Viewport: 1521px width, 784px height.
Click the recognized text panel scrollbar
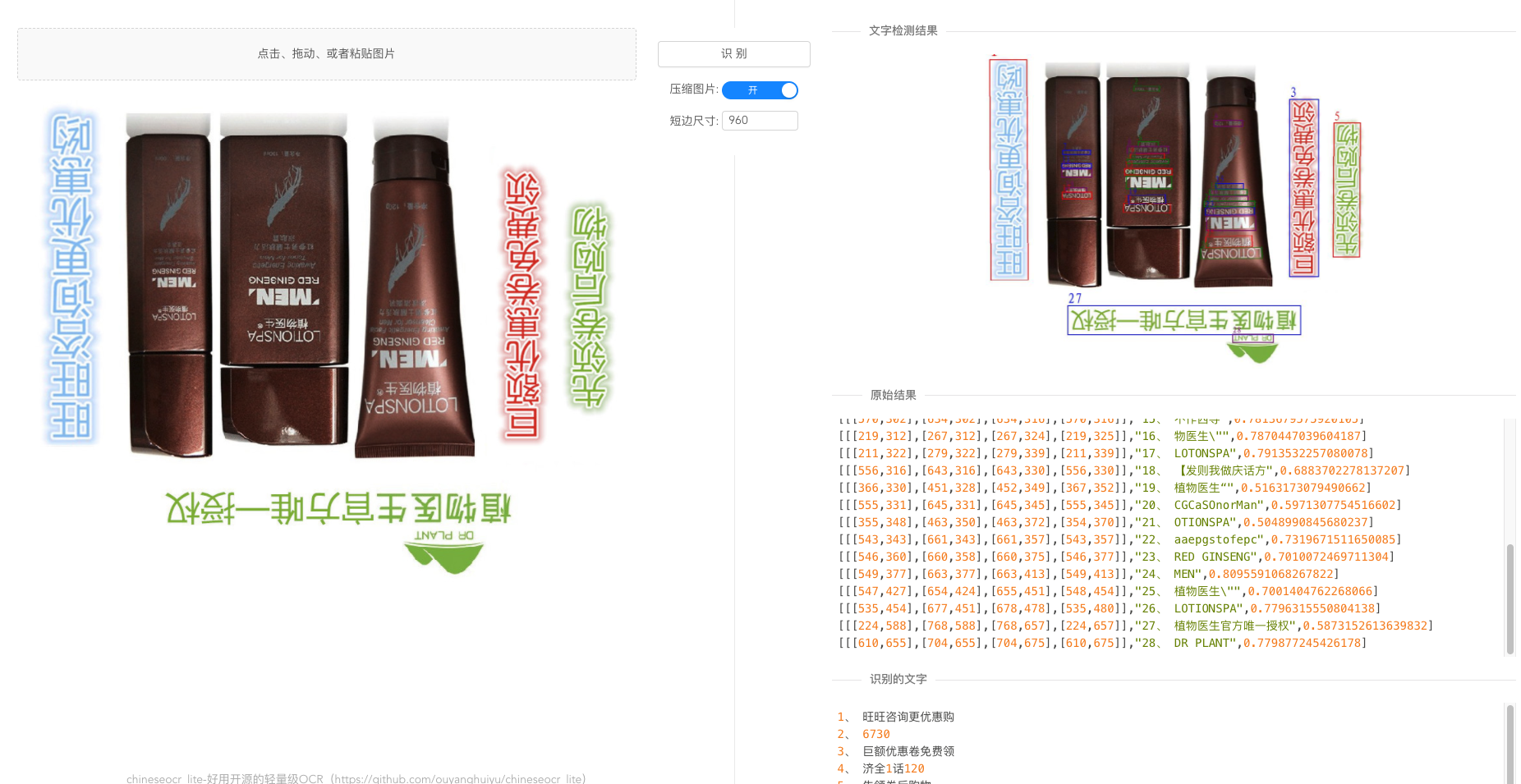click(1510, 744)
